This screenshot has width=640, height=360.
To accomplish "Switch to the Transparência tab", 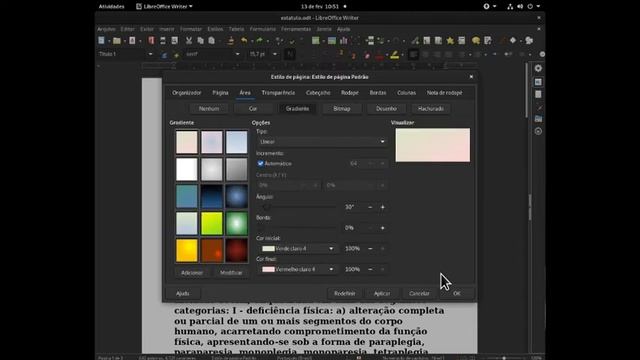I will [278, 93].
